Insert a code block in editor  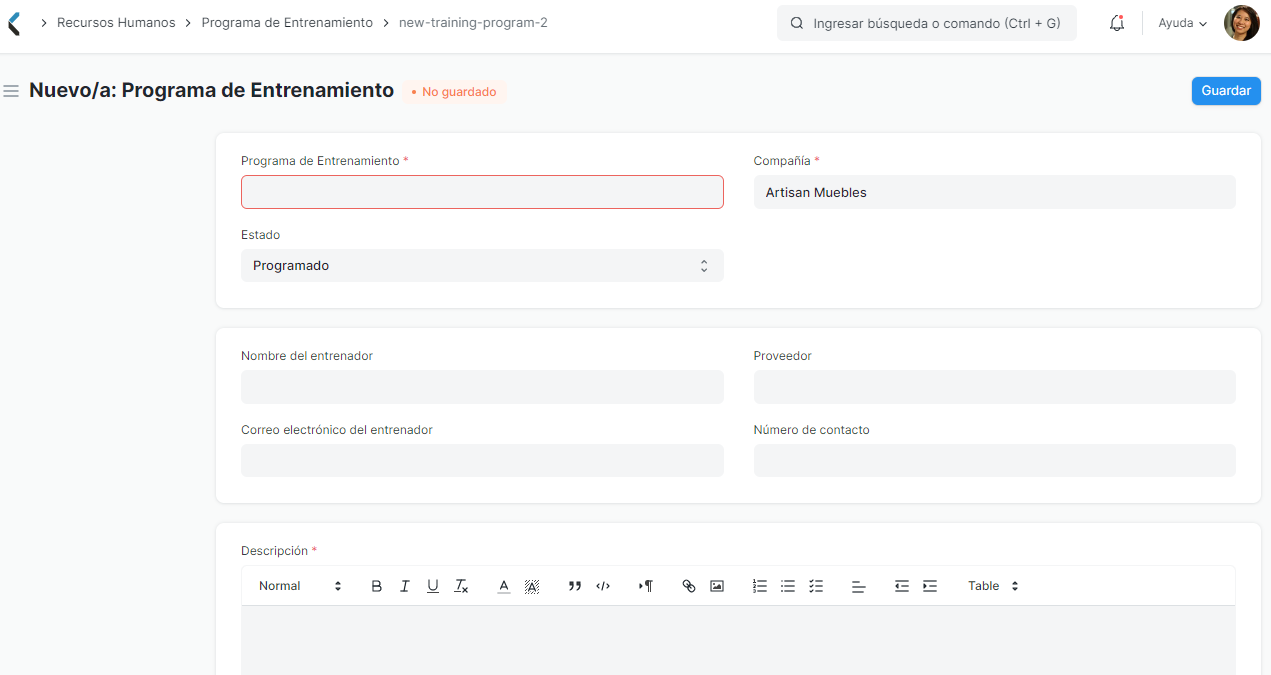click(x=603, y=586)
